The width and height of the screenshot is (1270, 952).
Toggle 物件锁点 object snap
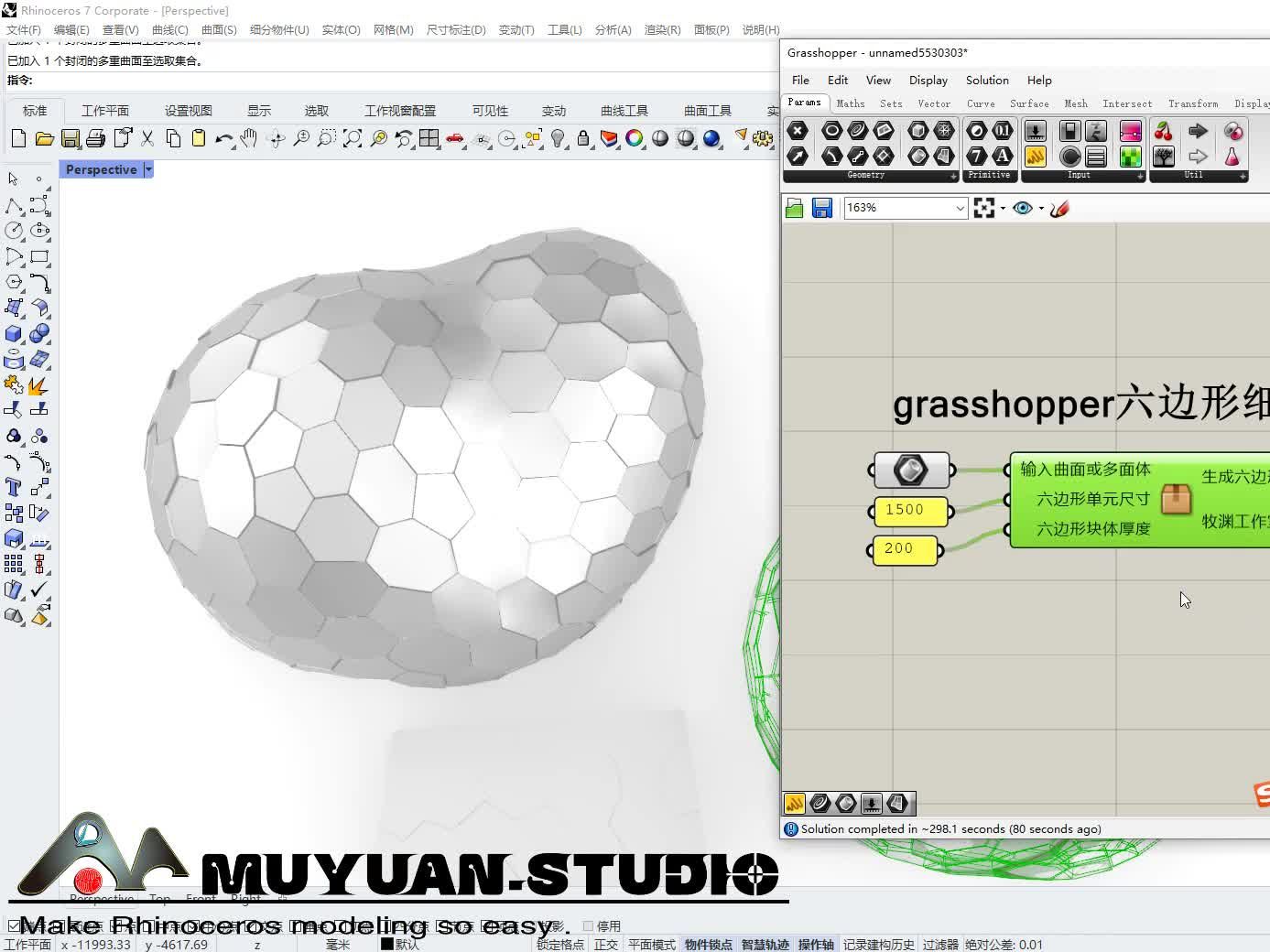pyautogui.click(x=709, y=945)
